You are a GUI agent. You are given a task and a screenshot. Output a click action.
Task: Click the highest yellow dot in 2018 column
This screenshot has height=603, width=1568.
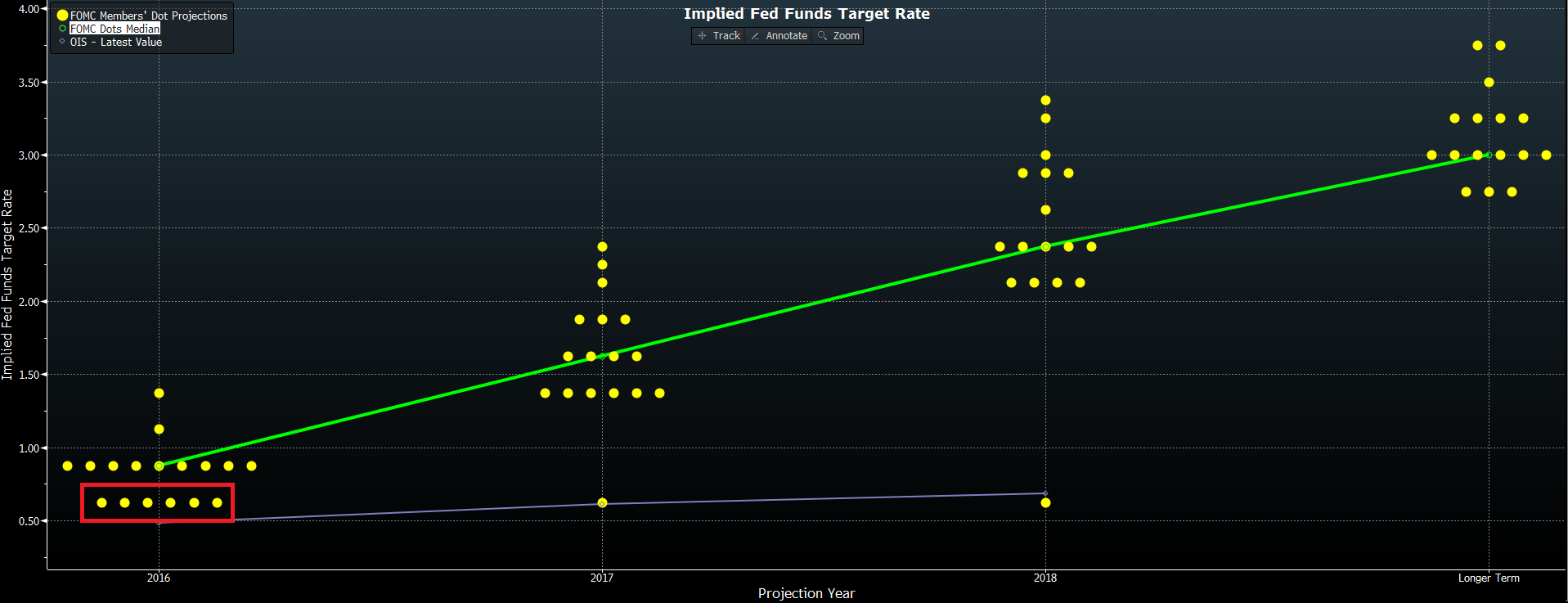coord(1045,101)
